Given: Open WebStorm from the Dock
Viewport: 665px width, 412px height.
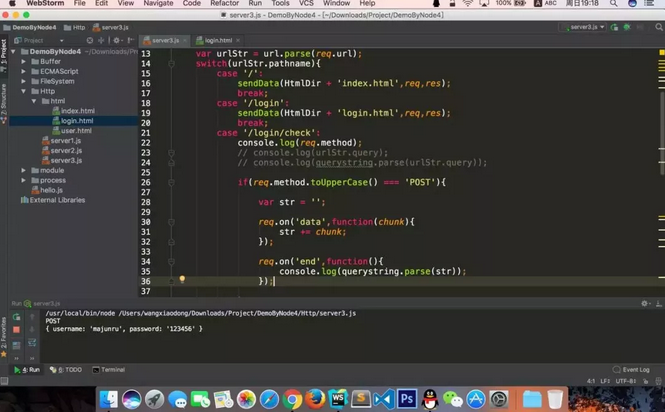Looking at the screenshot, I should (338, 399).
